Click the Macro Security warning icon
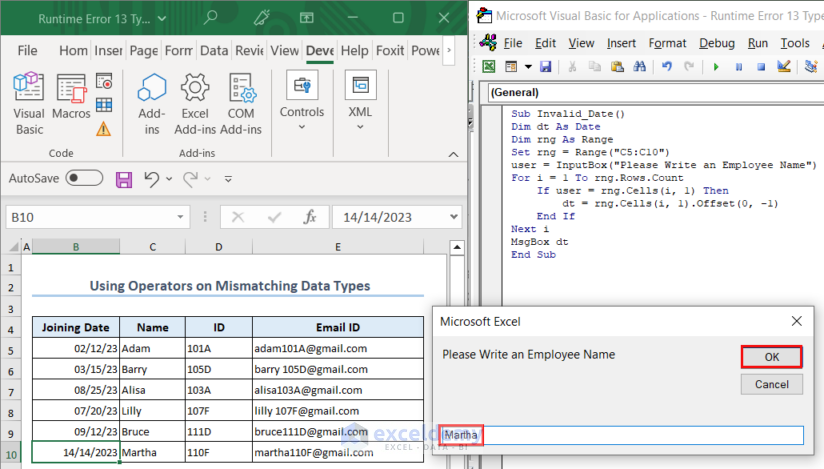Screen dimensions: 824x469 tap(104, 128)
